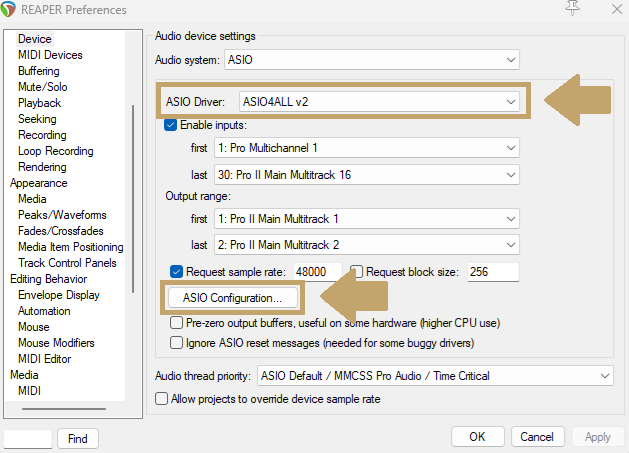
Task: Toggle Request sample rate checkbox
Action: point(176,272)
